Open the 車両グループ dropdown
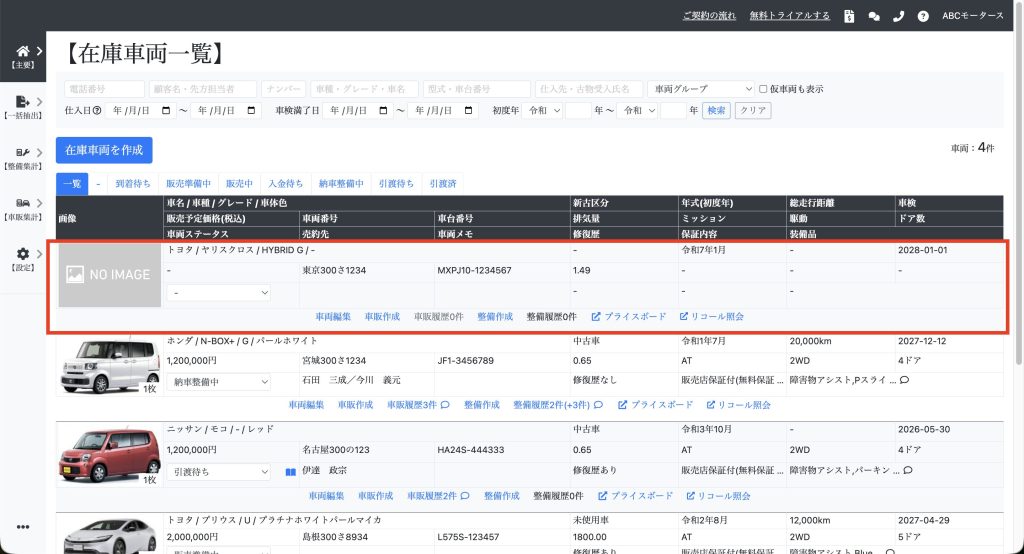 click(700, 89)
